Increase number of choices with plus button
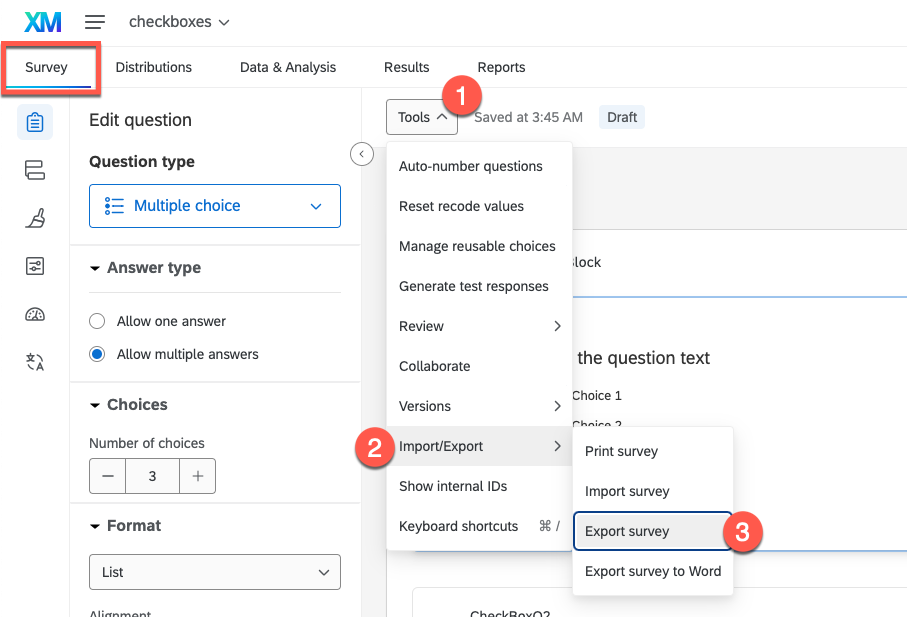Viewport: 907px width, 617px height. (x=198, y=476)
